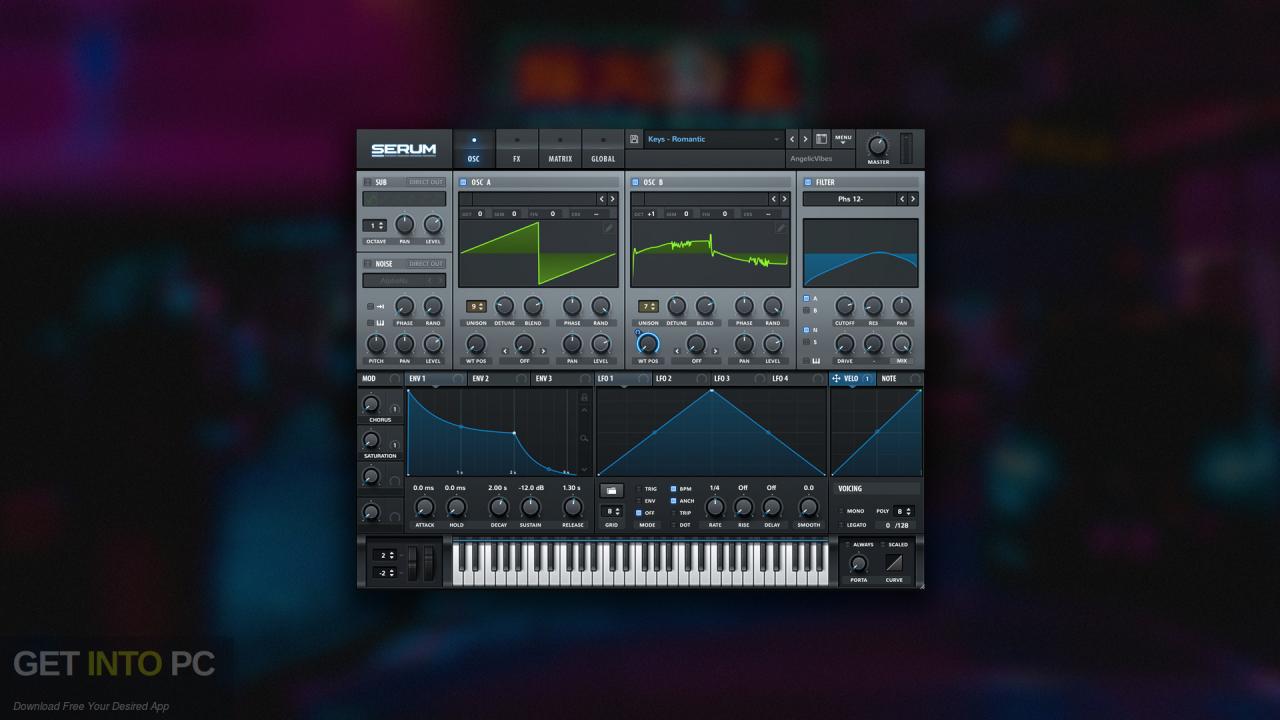Image resolution: width=1280 pixels, height=720 pixels.
Task: Open the NOTE modulation tab
Action: coord(899,379)
